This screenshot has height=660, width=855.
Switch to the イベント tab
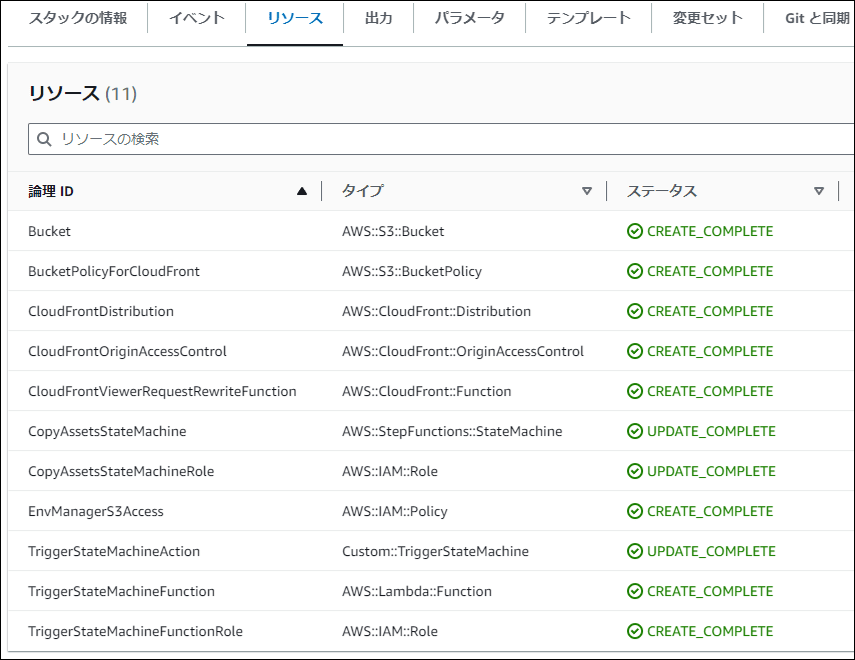coord(197,18)
